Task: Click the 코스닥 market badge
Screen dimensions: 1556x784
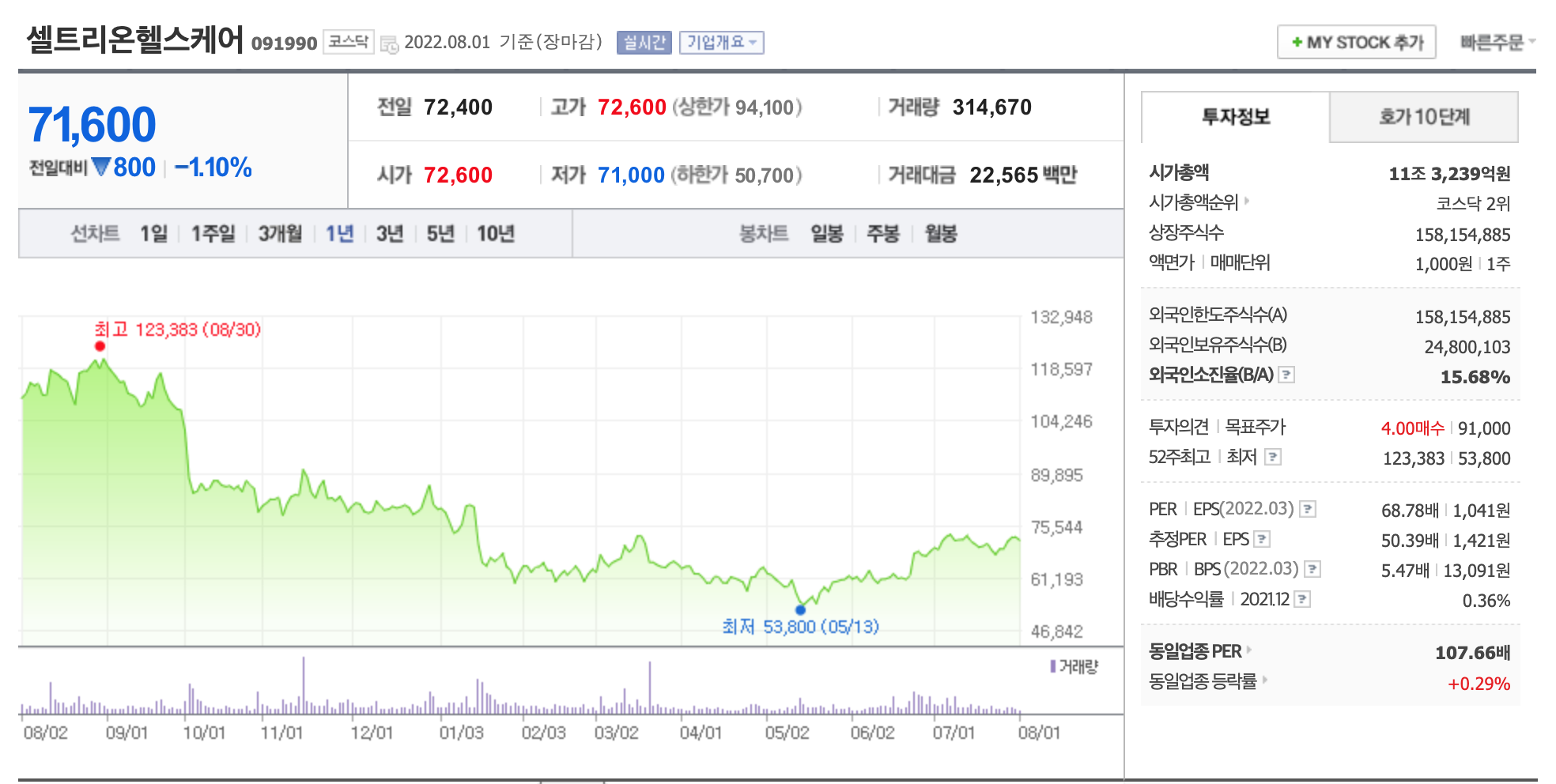Action: pyautogui.click(x=348, y=42)
